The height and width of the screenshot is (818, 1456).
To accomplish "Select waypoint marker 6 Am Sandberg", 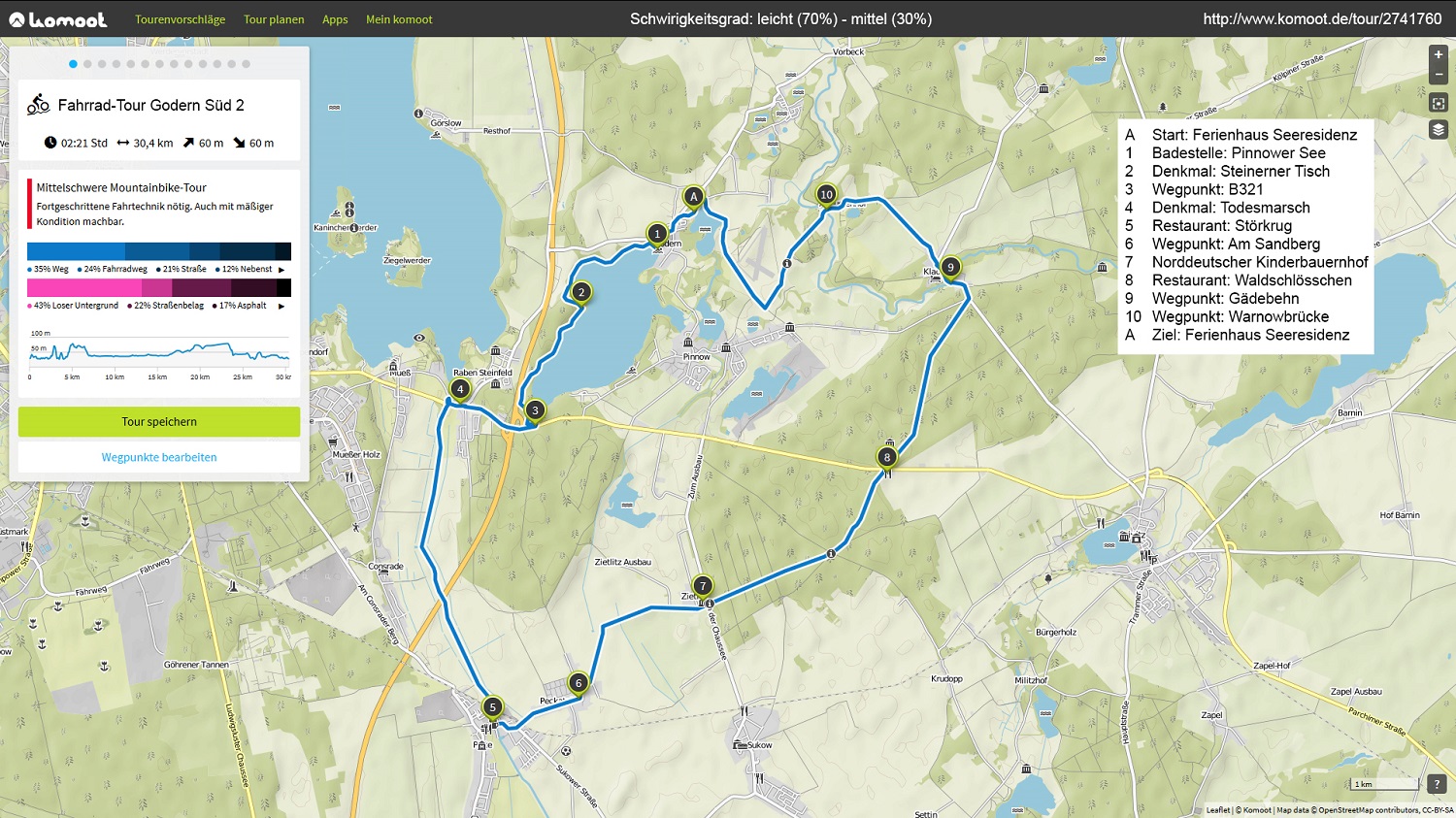I will 579,683.
